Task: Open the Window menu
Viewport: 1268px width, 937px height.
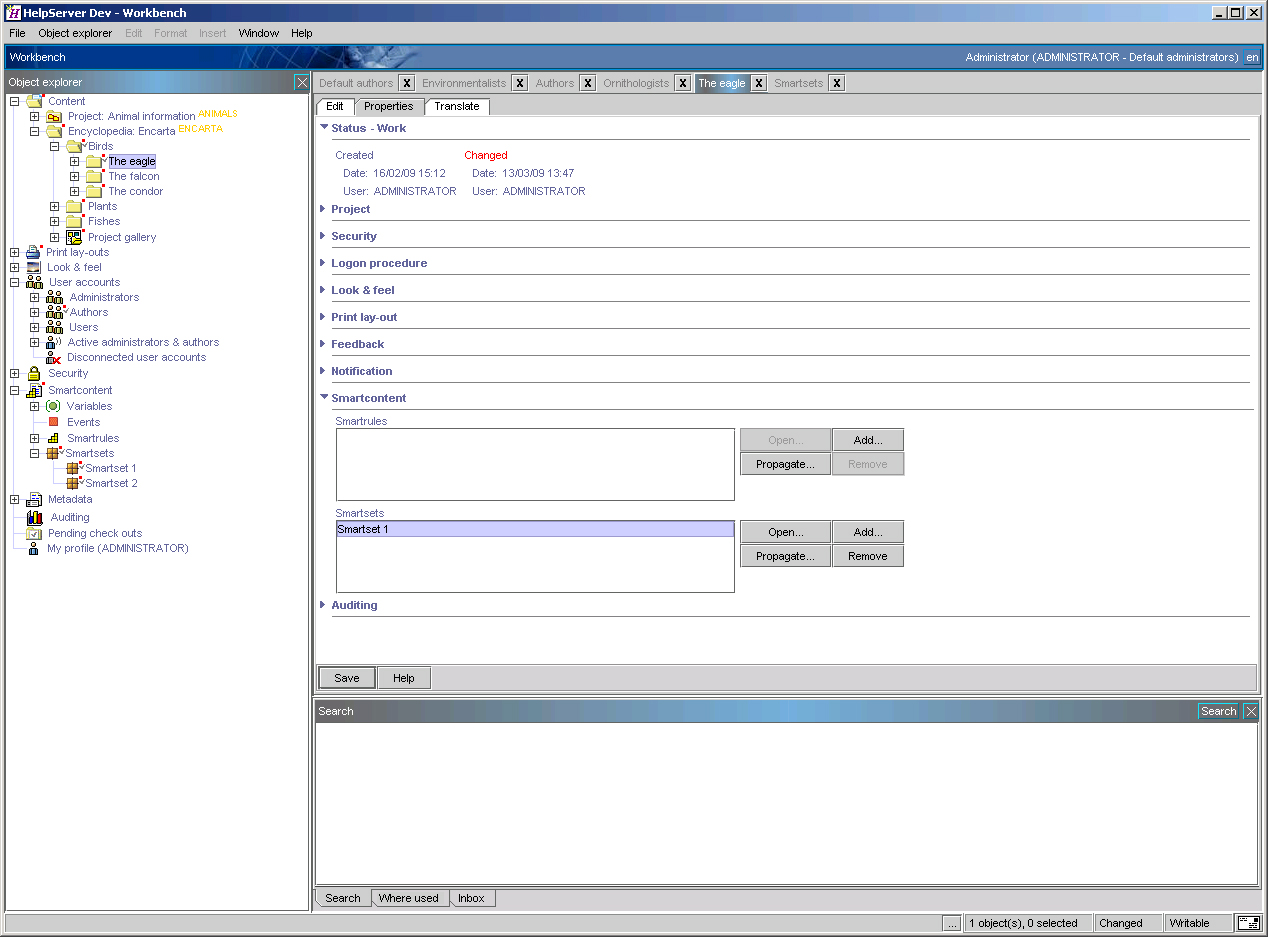Action: click(258, 33)
